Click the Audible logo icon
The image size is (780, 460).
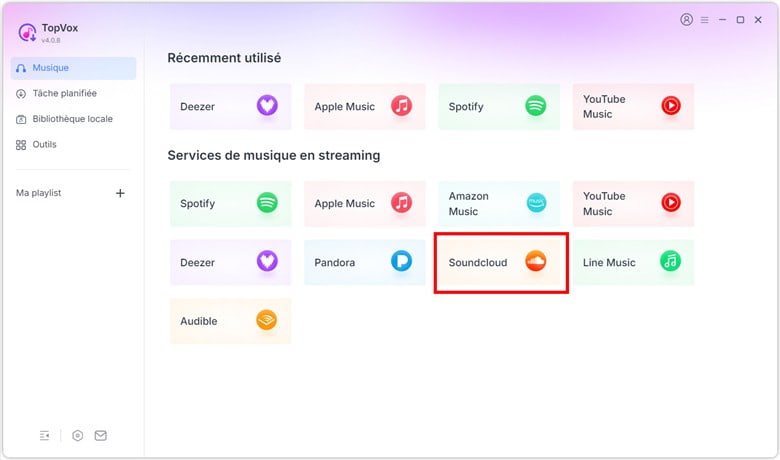coord(267,320)
